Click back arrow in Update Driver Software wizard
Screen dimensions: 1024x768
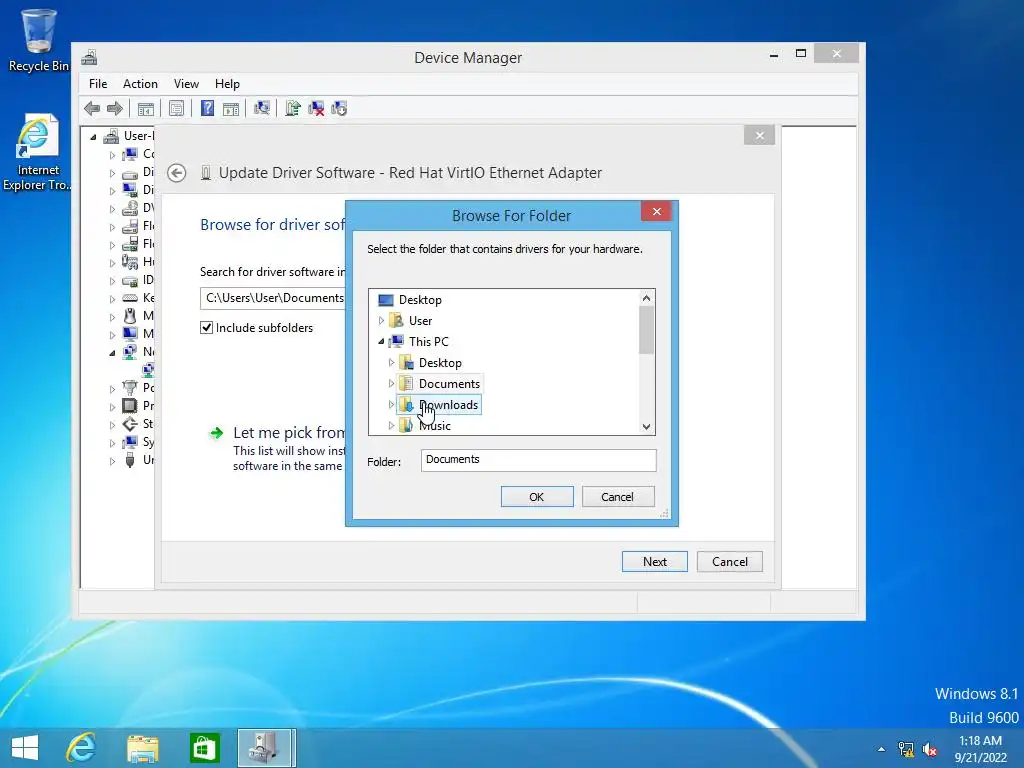coord(176,173)
